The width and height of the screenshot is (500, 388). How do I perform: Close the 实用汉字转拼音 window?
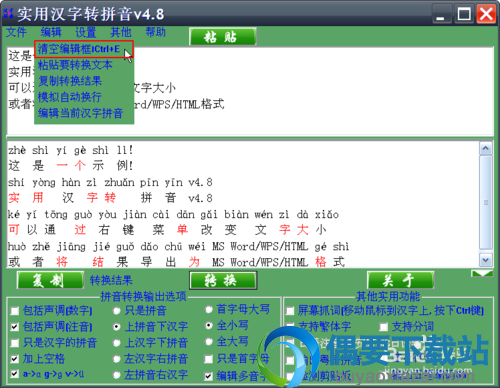486,14
